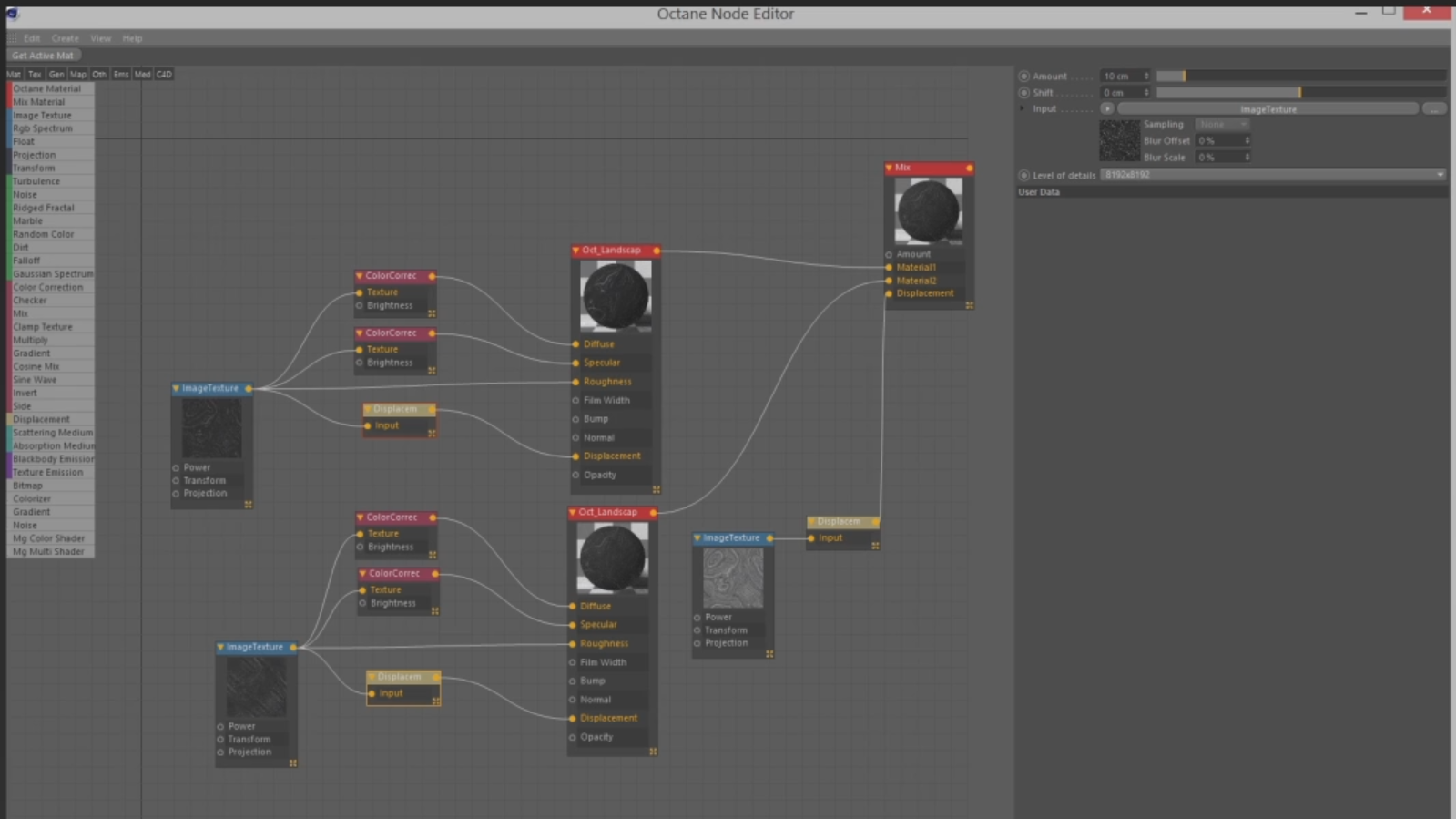Click the Amount value stepper arrows
Image resolution: width=1456 pixels, height=819 pixels.
pos(1146,76)
